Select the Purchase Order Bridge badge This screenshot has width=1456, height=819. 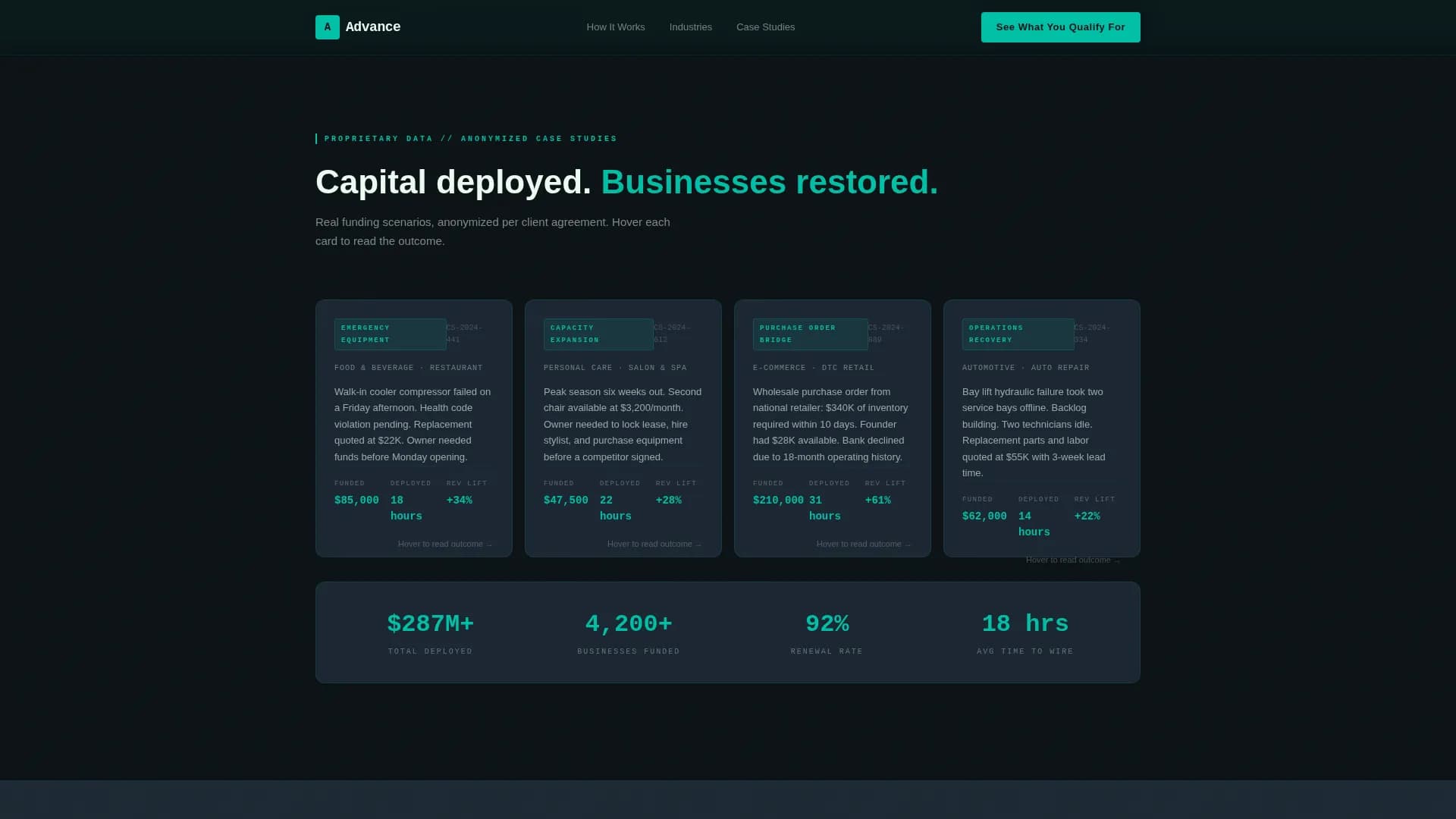809,334
